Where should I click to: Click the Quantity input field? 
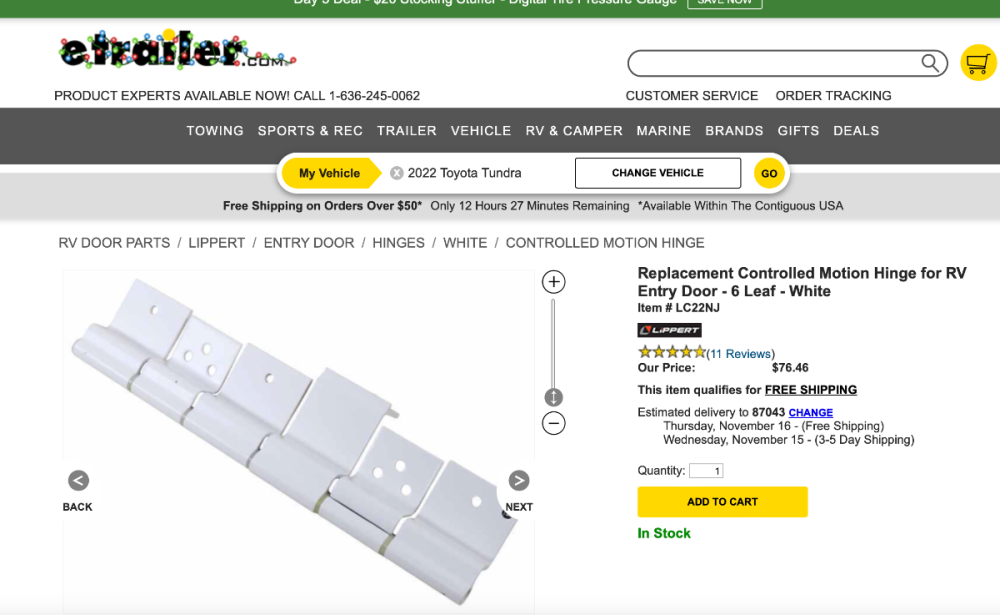point(706,471)
